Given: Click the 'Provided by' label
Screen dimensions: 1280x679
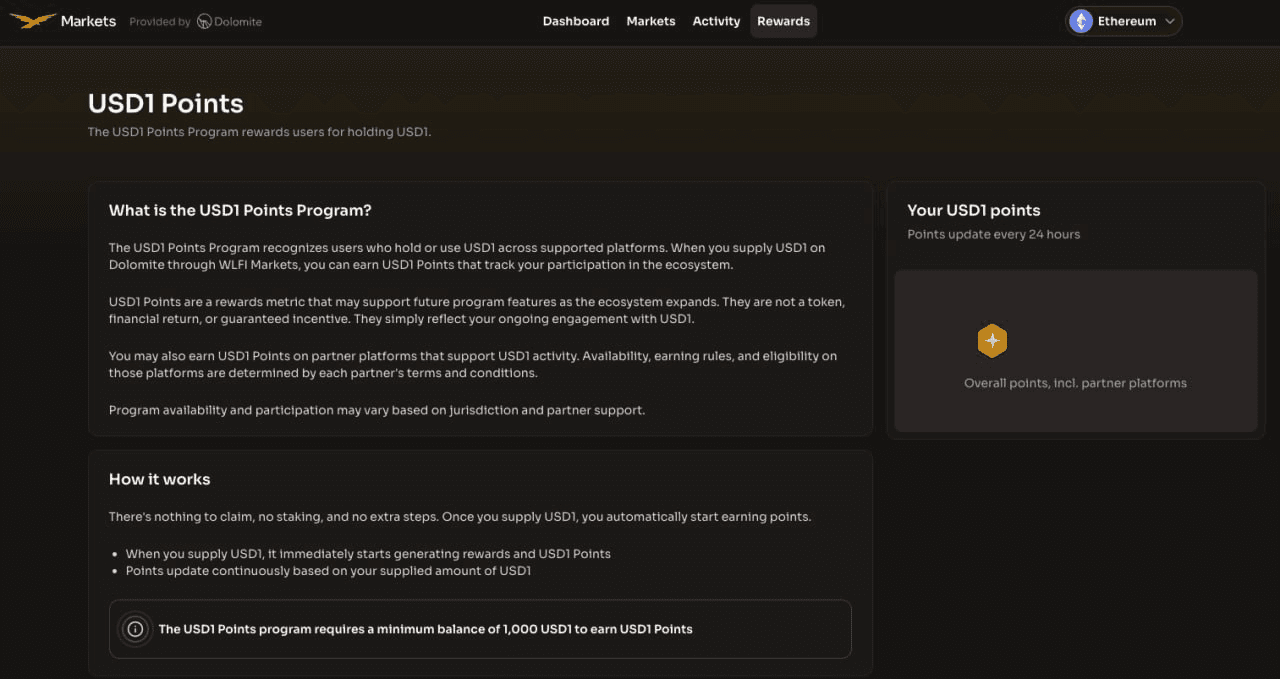Looking at the screenshot, I should [160, 21].
